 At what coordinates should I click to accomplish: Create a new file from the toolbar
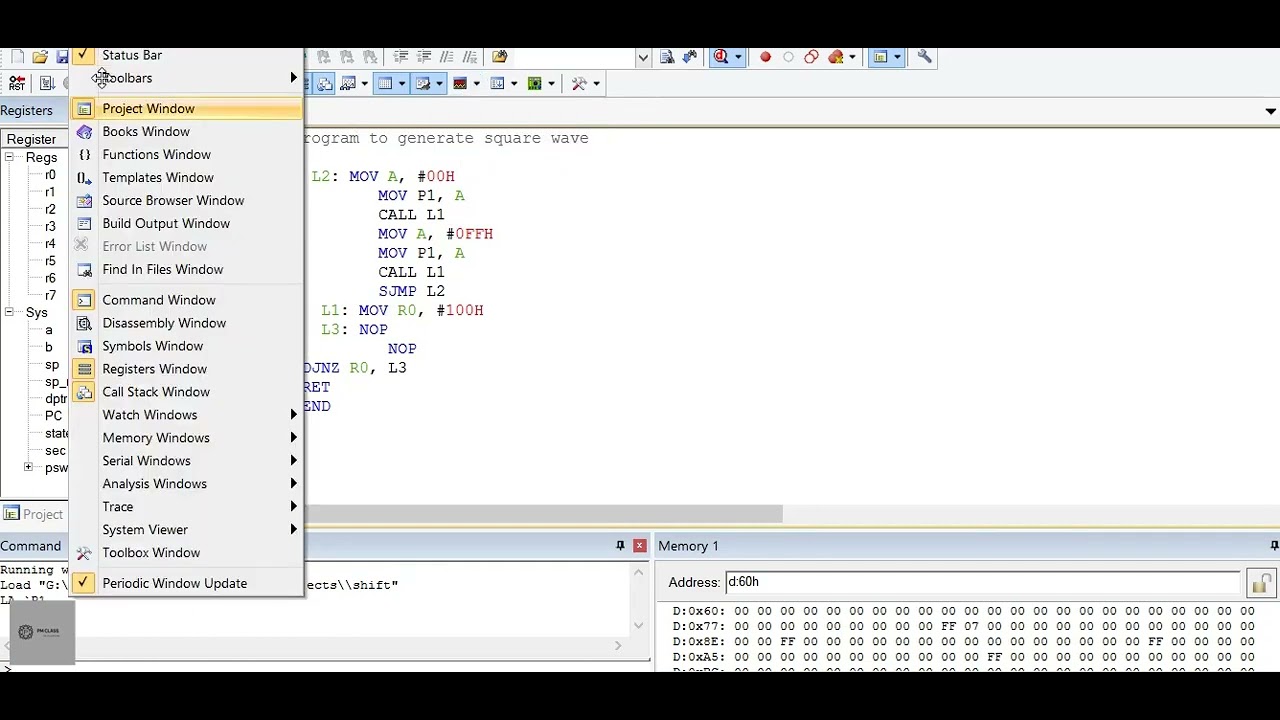(x=17, y=57)
